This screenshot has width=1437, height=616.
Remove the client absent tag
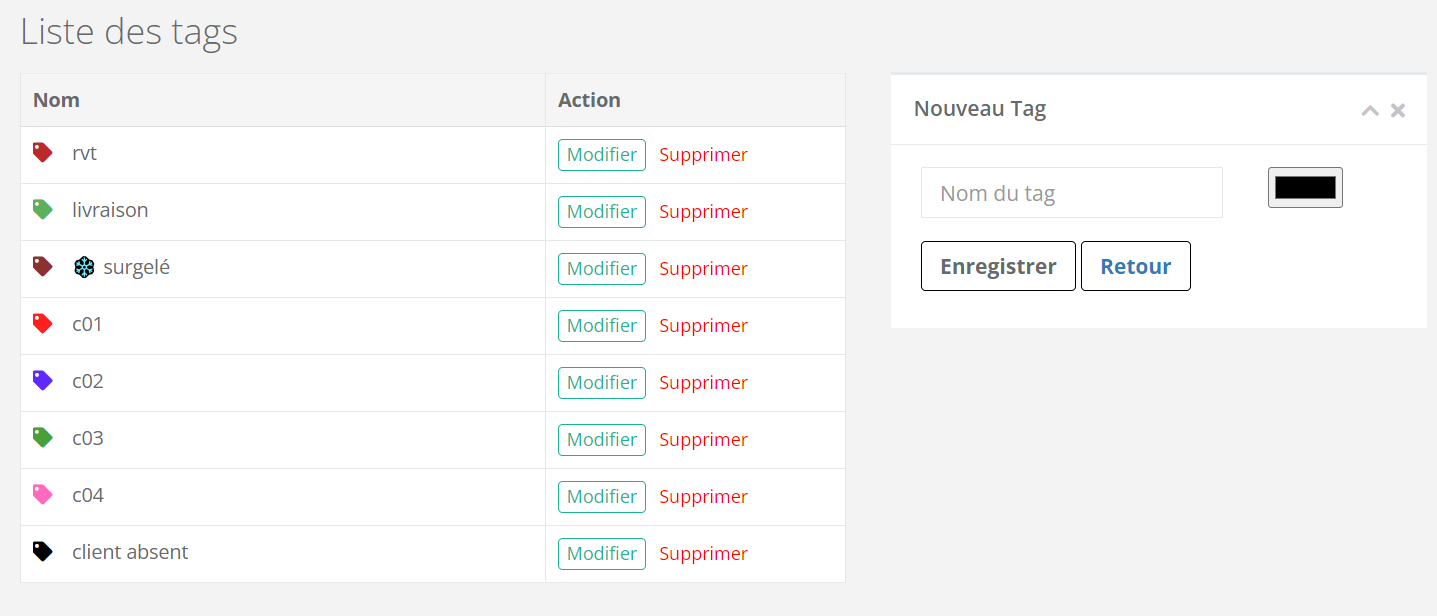point(704,554)
